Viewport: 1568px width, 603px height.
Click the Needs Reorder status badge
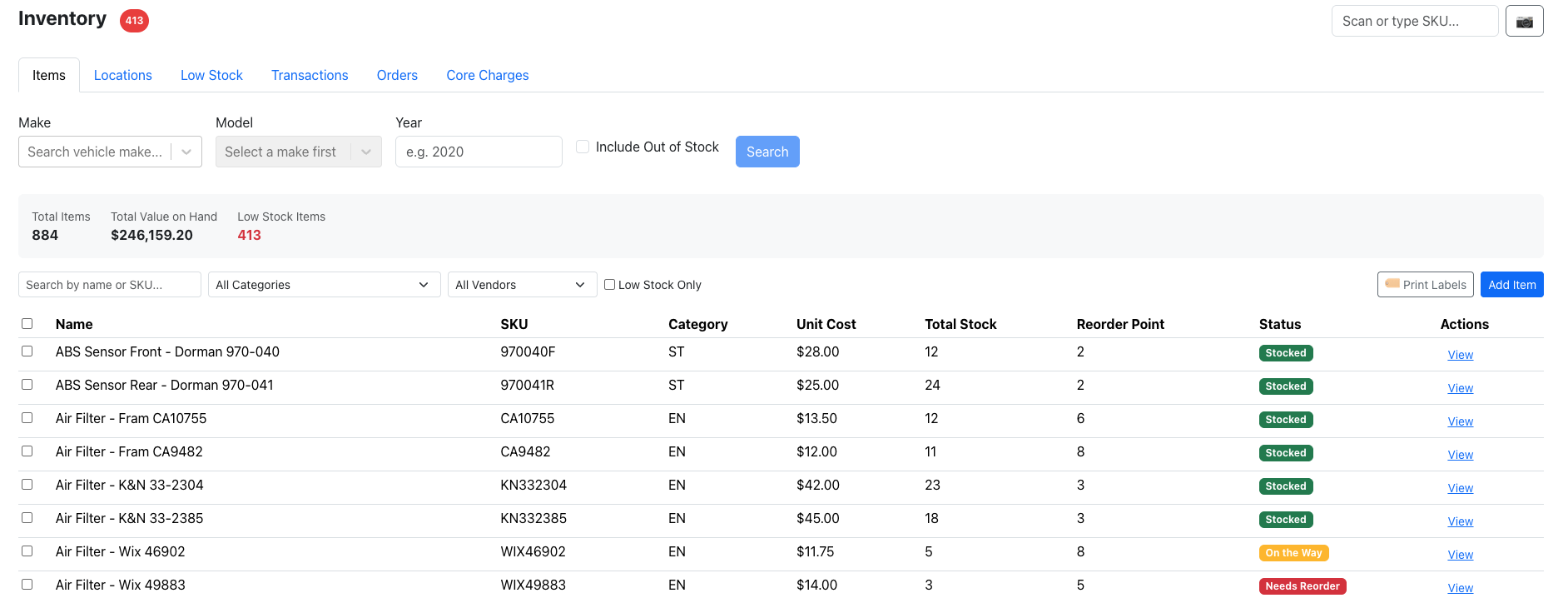tap(1302, 586)
